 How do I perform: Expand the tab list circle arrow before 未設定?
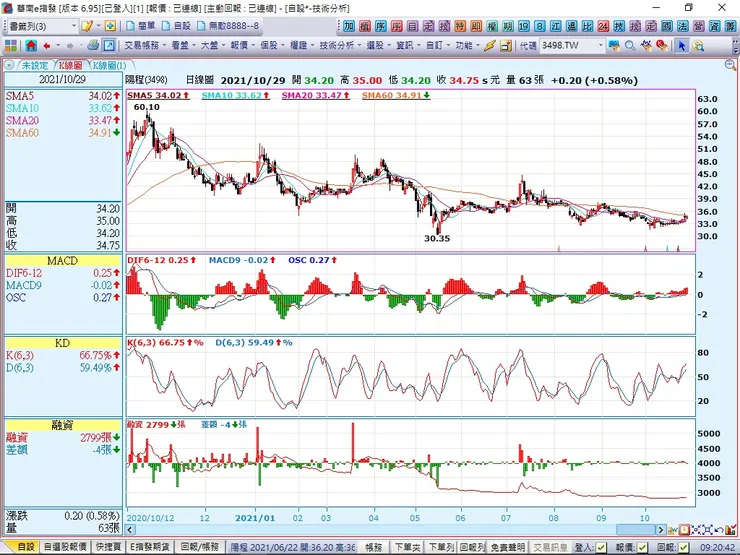click(x=9, y=65)
